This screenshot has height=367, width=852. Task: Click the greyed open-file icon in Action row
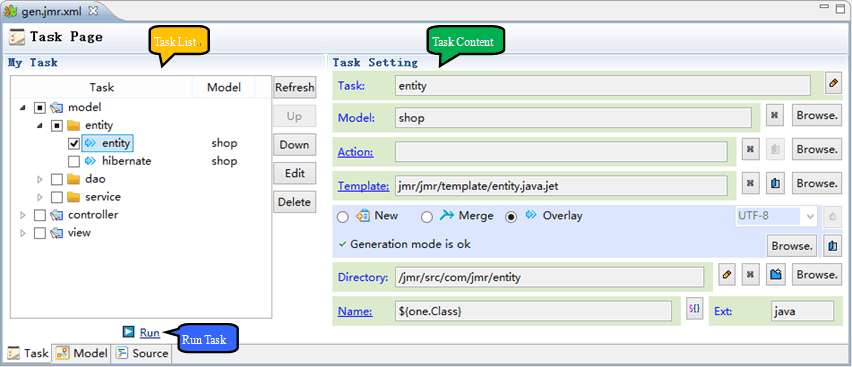775,150
